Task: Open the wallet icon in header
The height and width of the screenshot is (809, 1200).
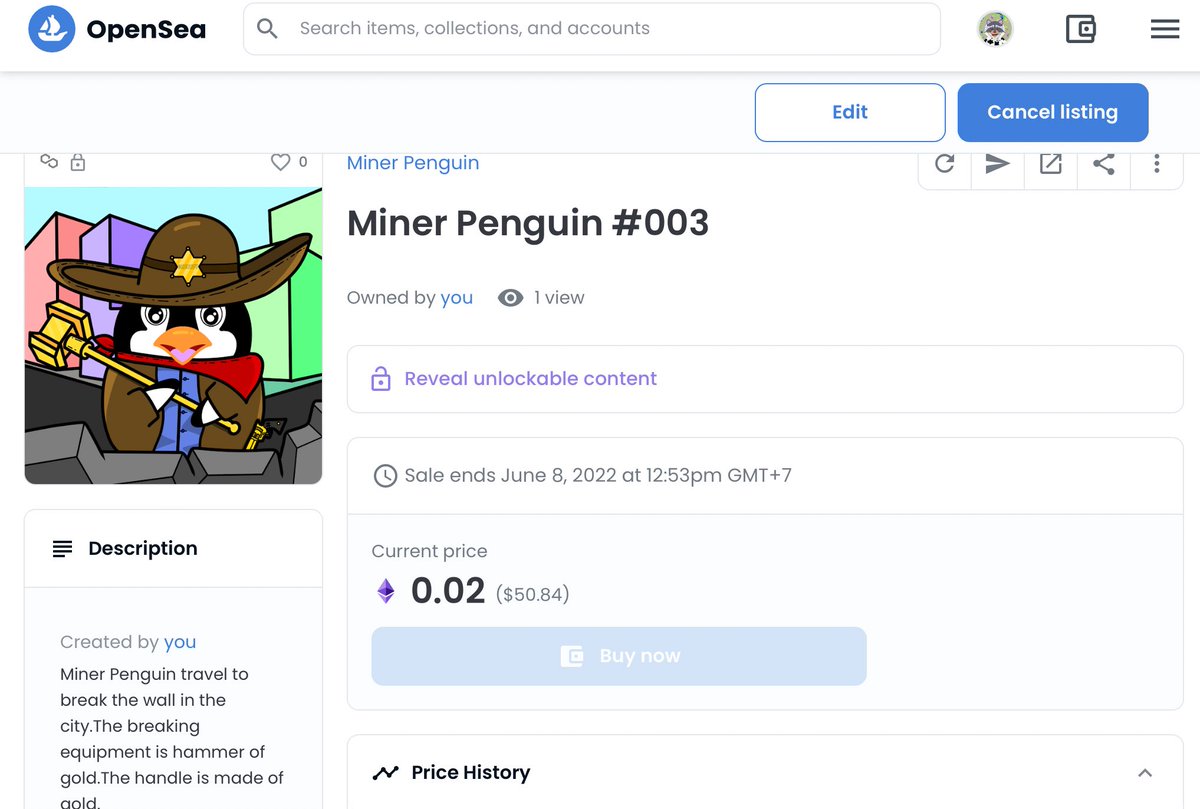Action: 1080,29
